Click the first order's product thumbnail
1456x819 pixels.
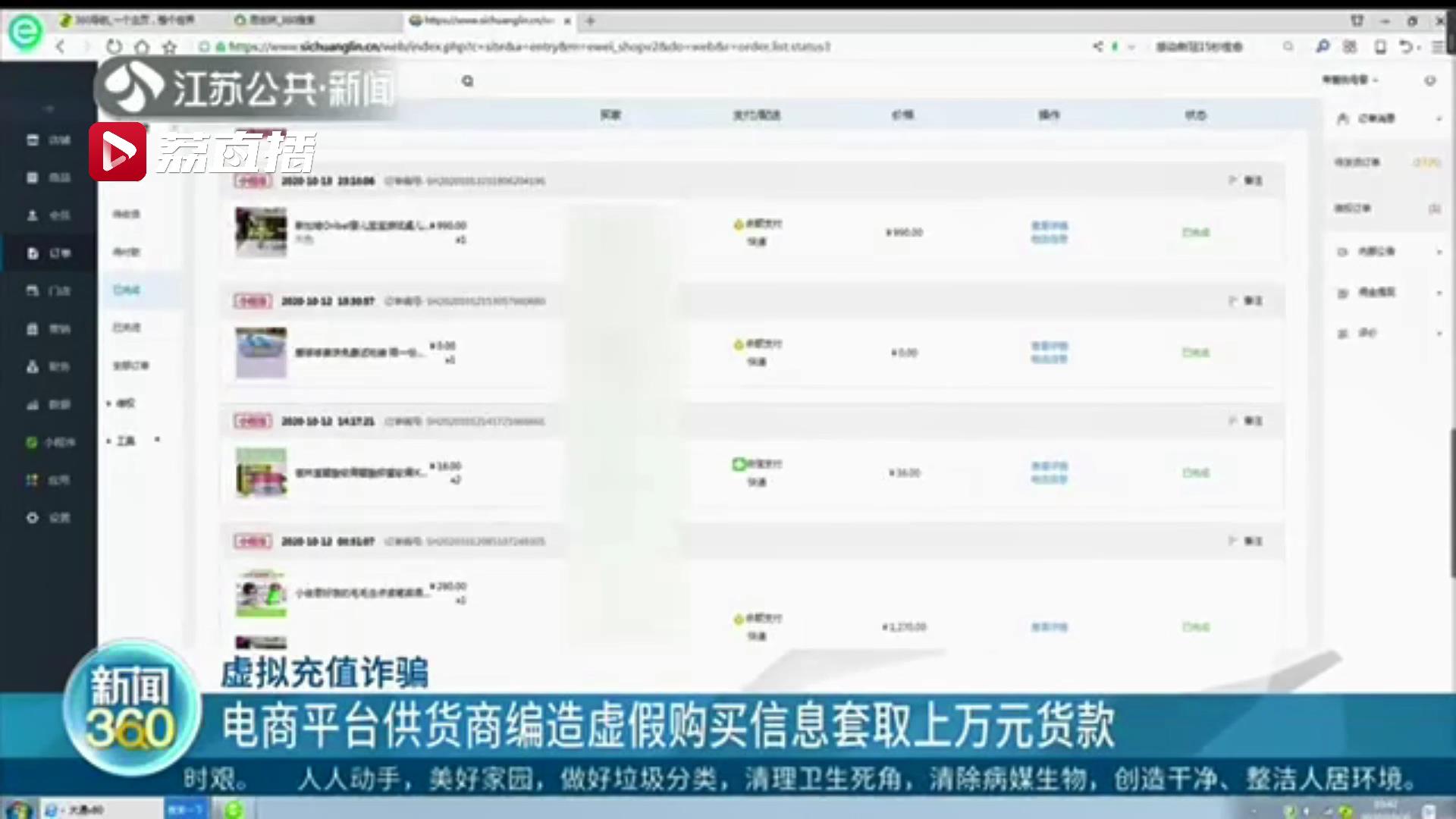tap(261, 231)
